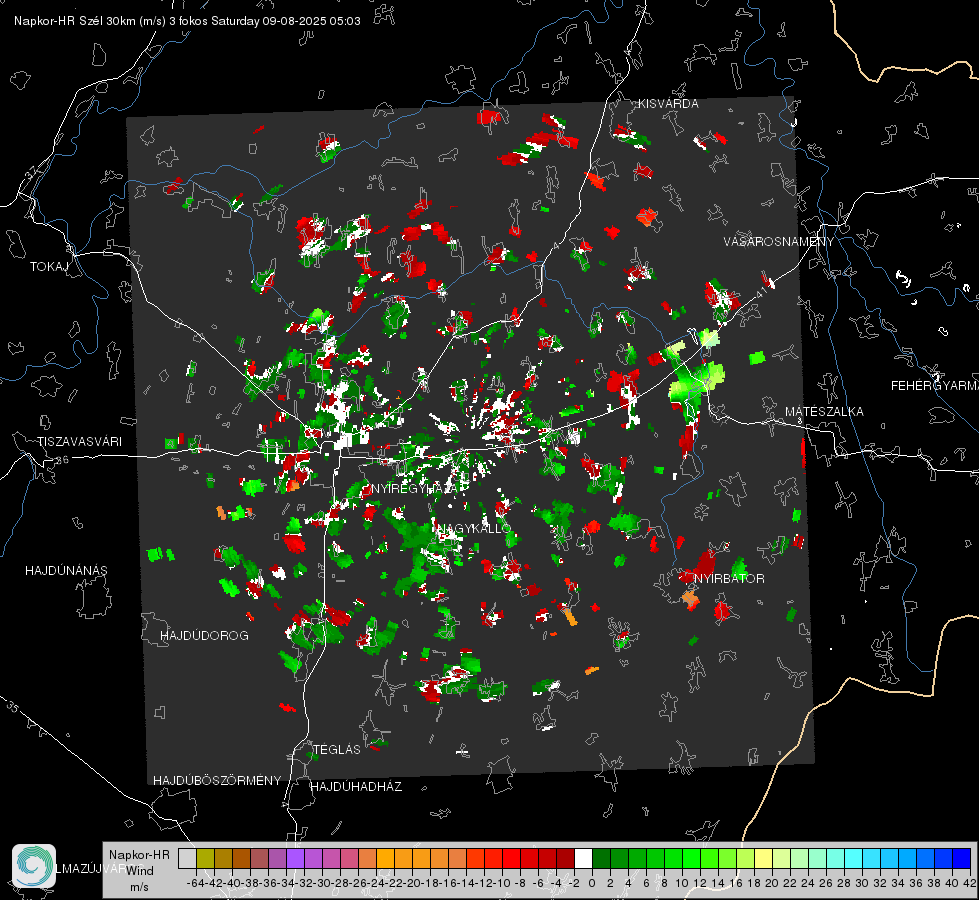Click the NYÍRBÁTOR label
This screenshot has height=900, width=979.
coord(729,578)
